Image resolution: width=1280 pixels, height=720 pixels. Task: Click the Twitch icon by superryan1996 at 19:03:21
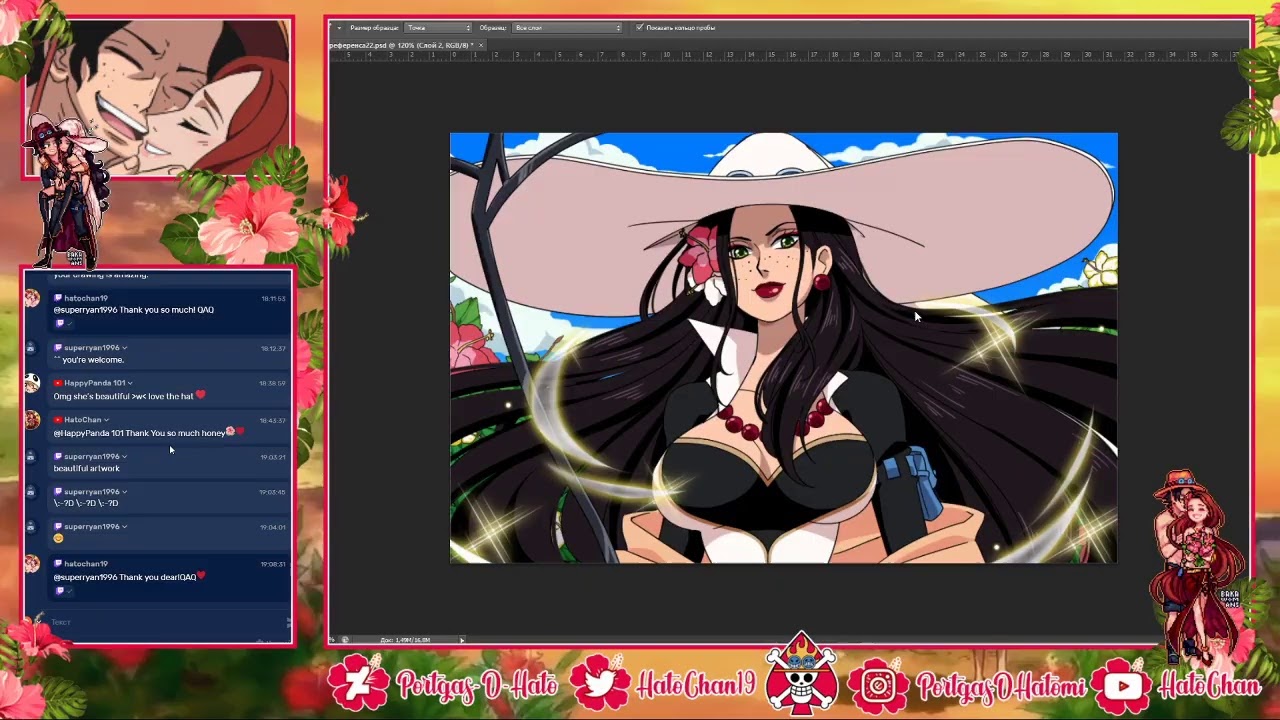pyautogui.click(x=58, y=457)
